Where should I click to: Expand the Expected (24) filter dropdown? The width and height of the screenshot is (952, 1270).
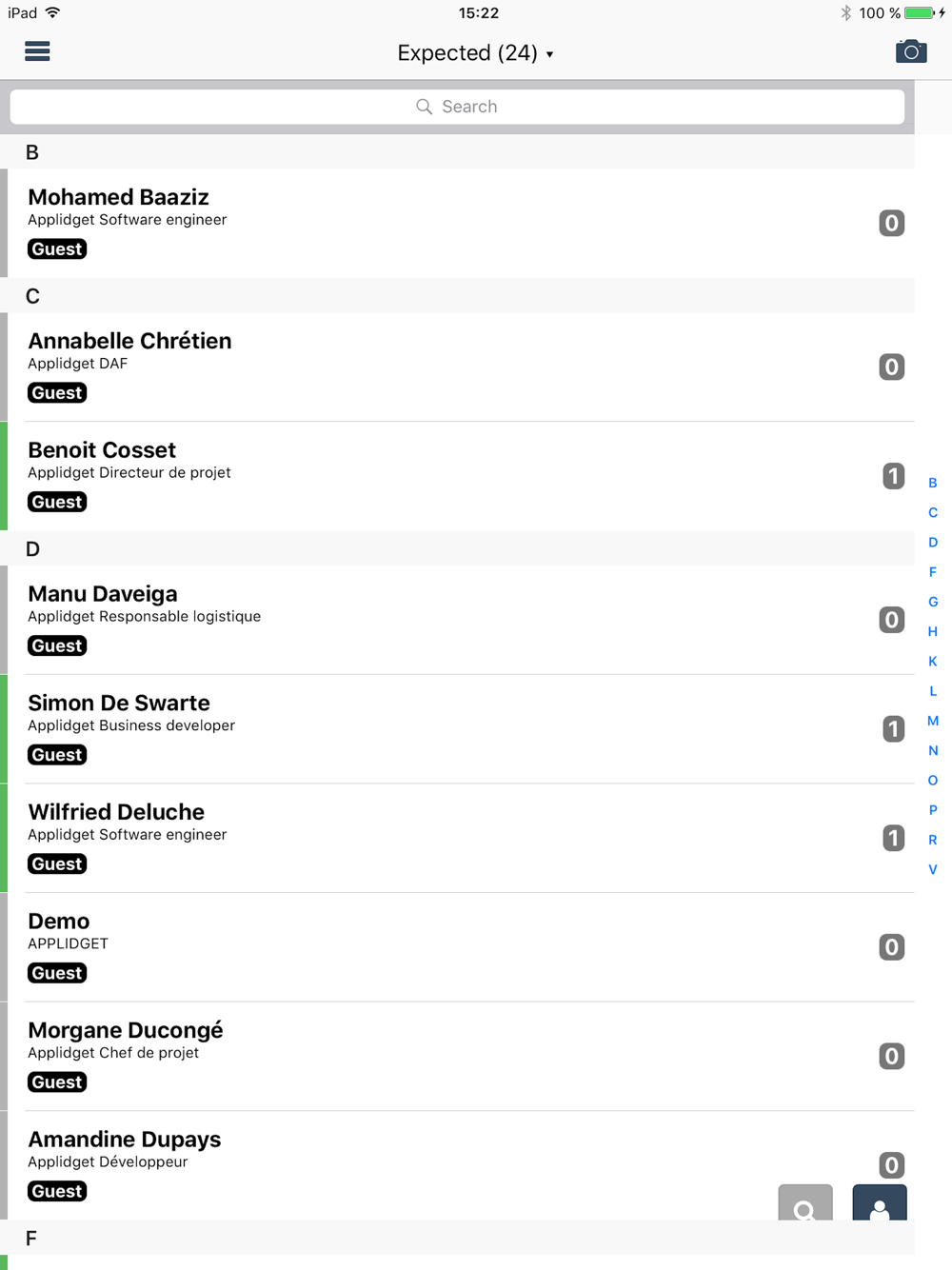pyautogui.click(x=476, y=53)
